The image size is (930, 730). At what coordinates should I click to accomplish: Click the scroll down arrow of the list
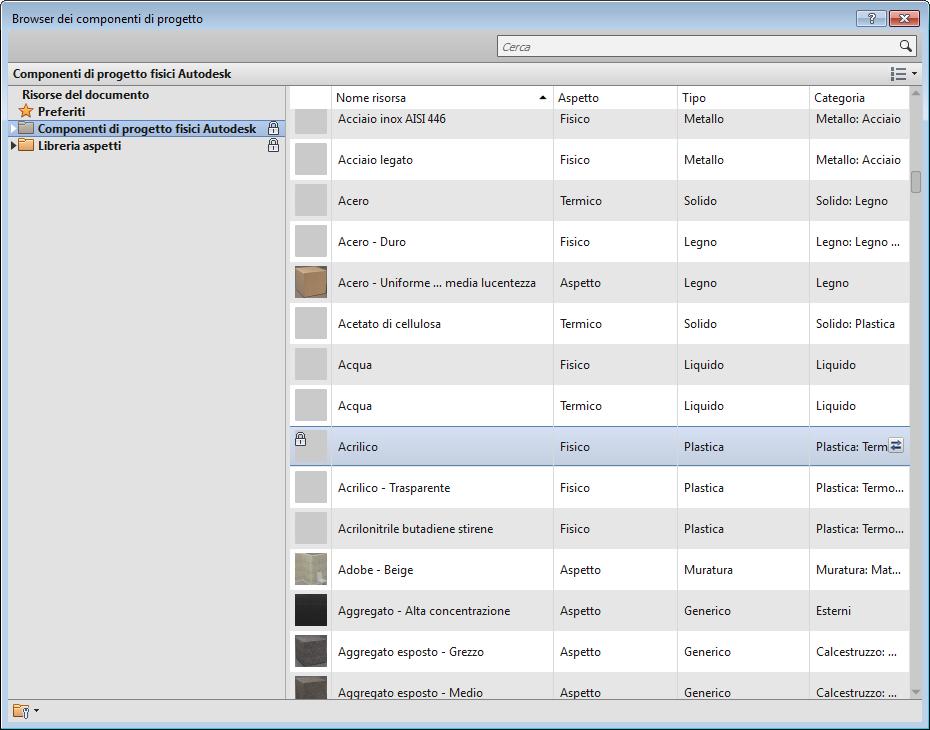coord(915,692)
